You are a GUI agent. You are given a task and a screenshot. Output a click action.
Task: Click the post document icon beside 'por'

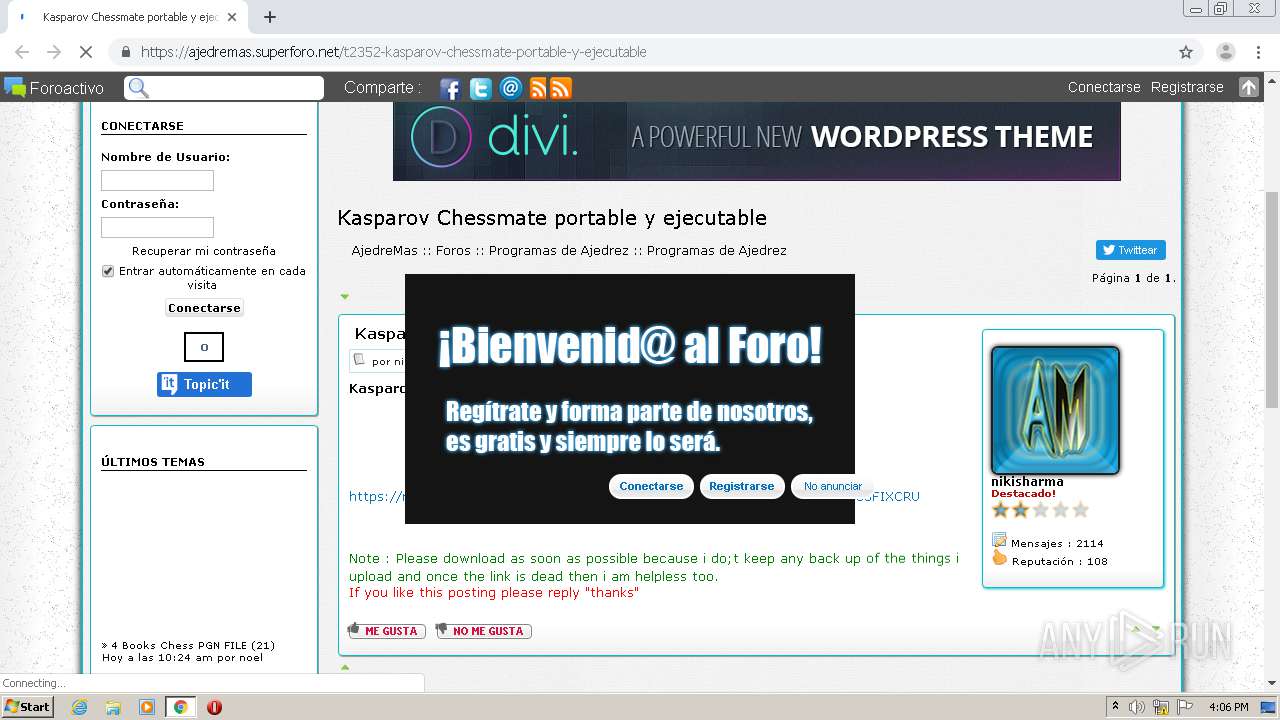click(360, 360)
